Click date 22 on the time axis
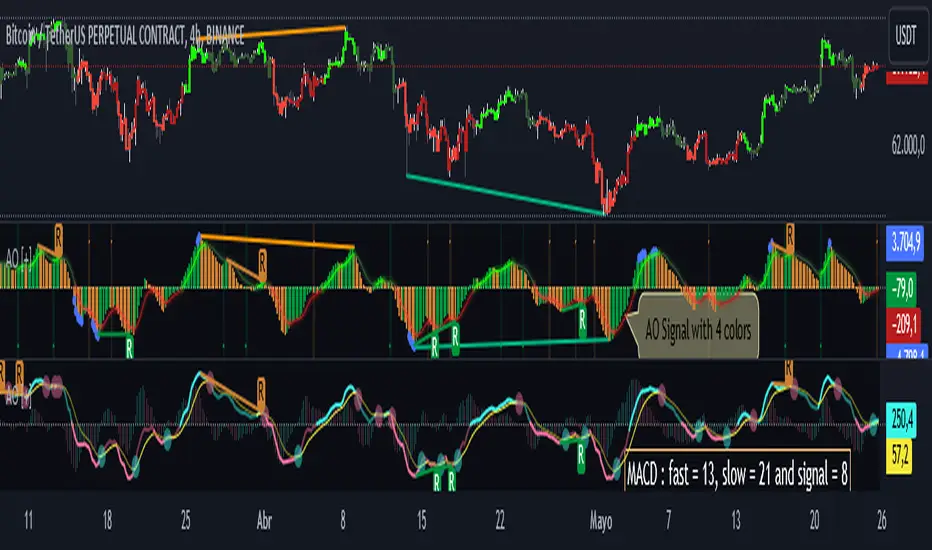Viewport: 932px width, 550px height. click(500, 521)
